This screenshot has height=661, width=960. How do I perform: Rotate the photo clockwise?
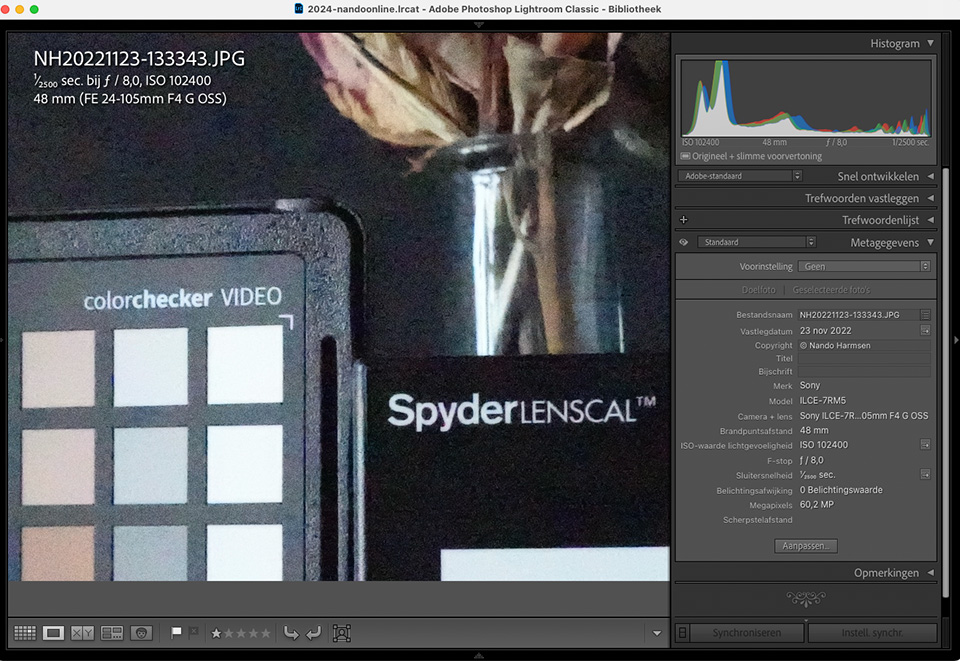(313, 633)
